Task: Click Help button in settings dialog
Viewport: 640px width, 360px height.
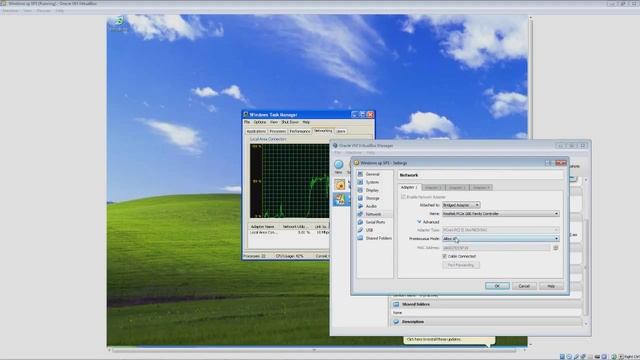Action: (551, 286)
